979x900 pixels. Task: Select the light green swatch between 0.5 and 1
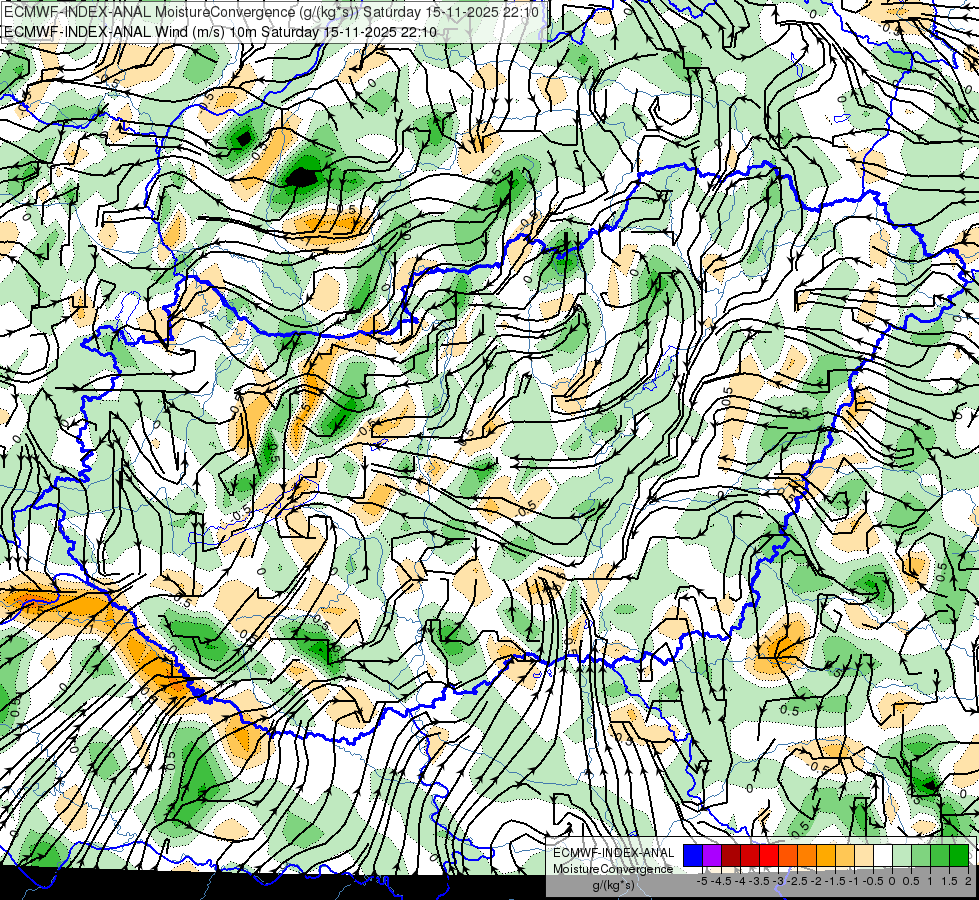[921, 855]
